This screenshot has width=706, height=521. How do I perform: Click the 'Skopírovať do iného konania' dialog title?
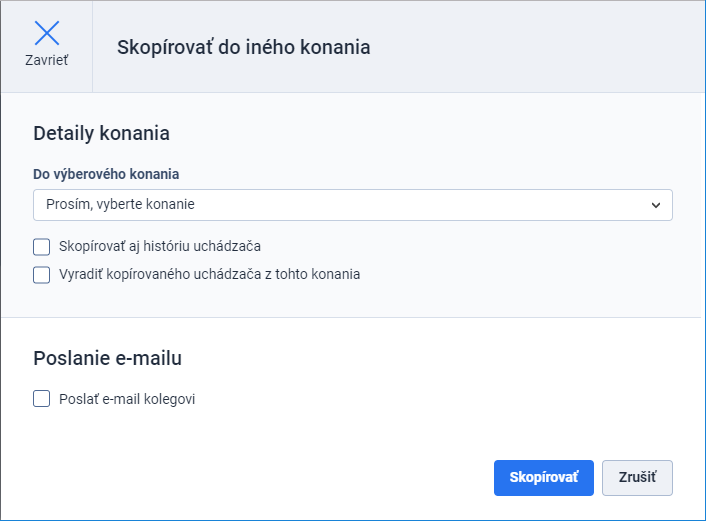coord(244,47)
